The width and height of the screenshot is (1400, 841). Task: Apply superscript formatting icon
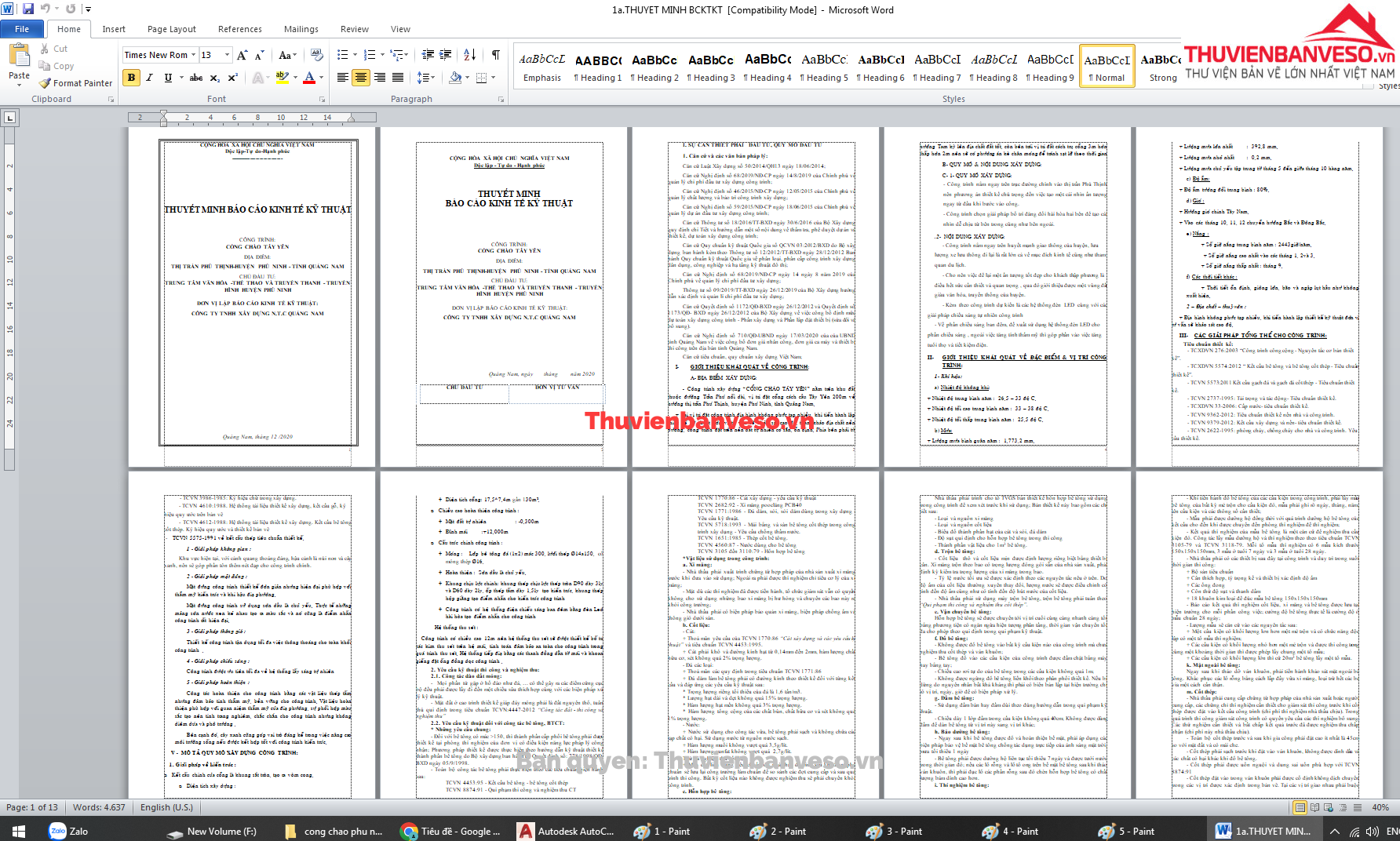click(x=233, y=78)
